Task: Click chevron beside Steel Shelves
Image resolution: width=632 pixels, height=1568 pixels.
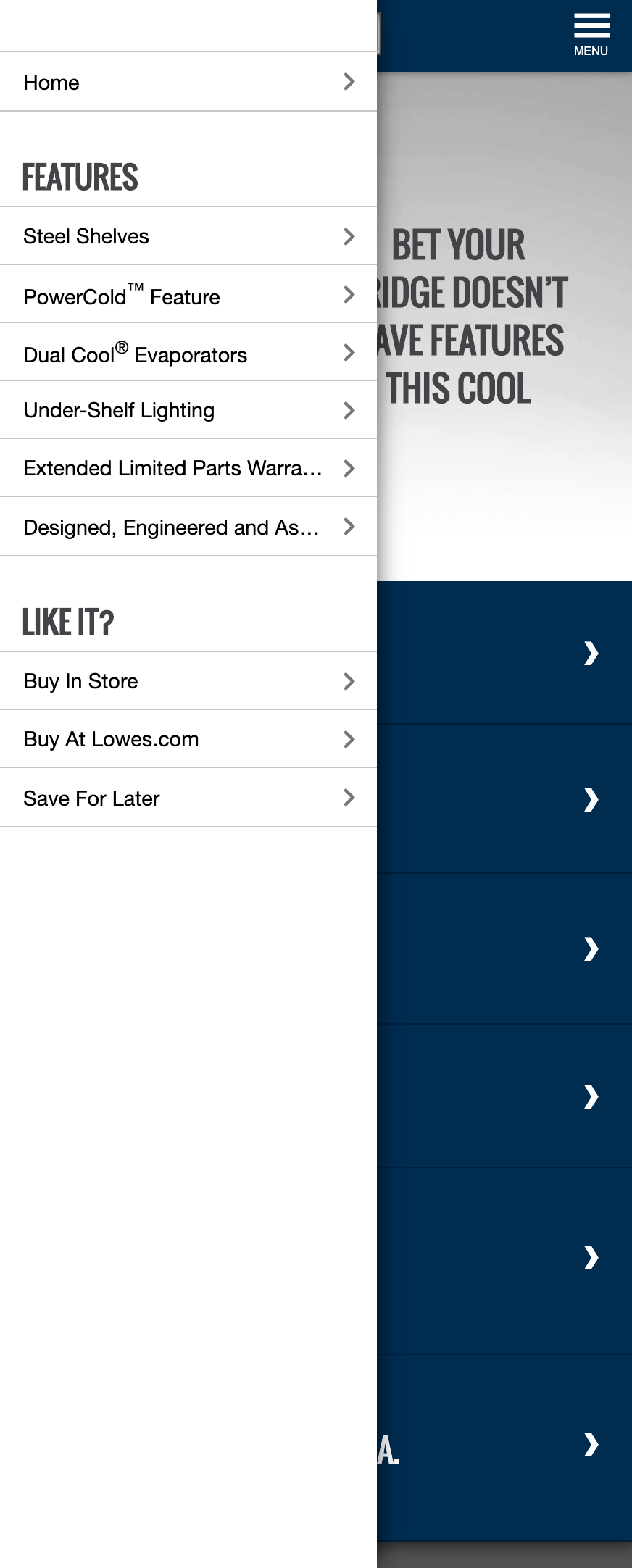Action: tap(349, 236)
